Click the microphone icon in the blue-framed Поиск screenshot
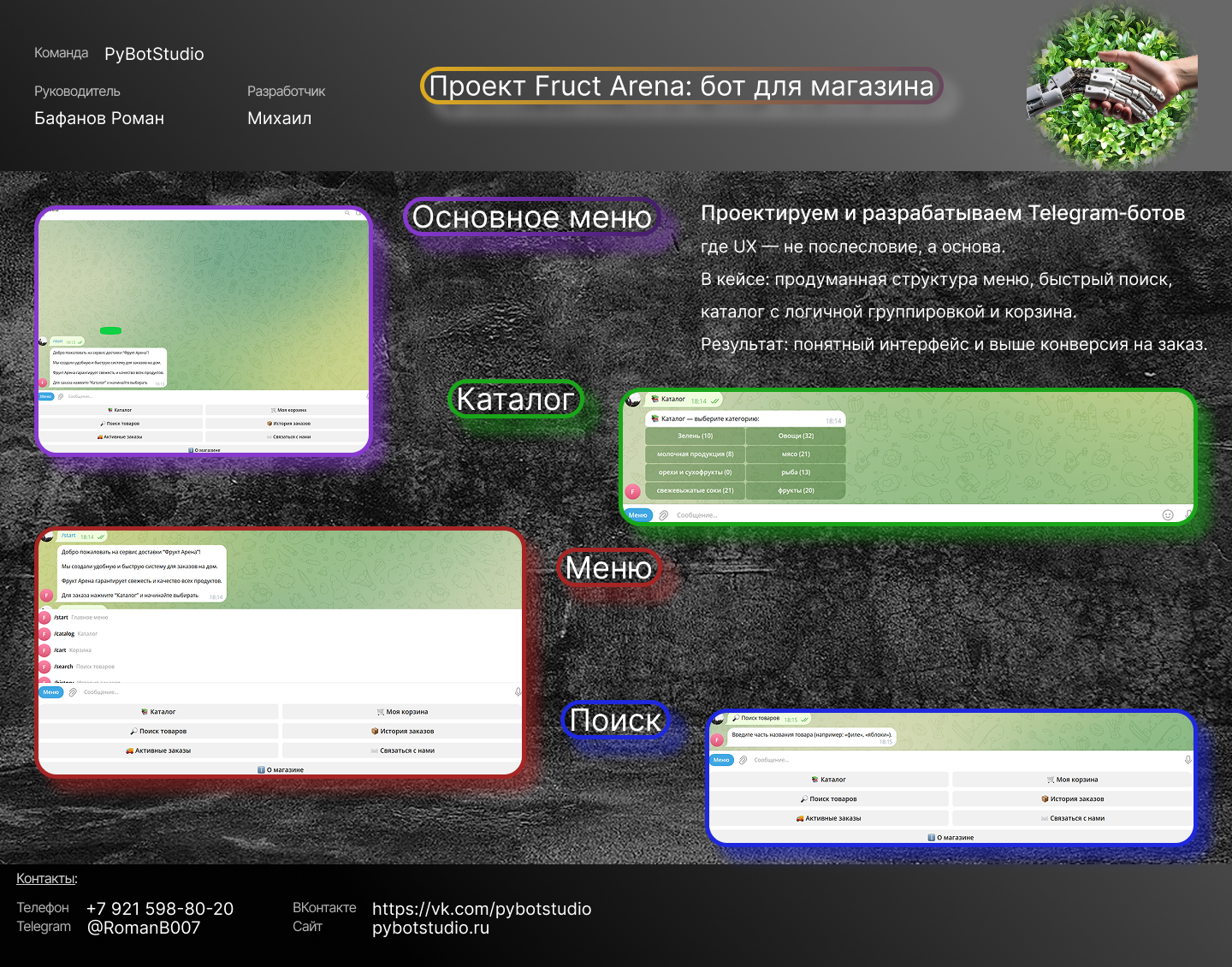The height and width of the screenshot is (967, 1232). 1188,760
